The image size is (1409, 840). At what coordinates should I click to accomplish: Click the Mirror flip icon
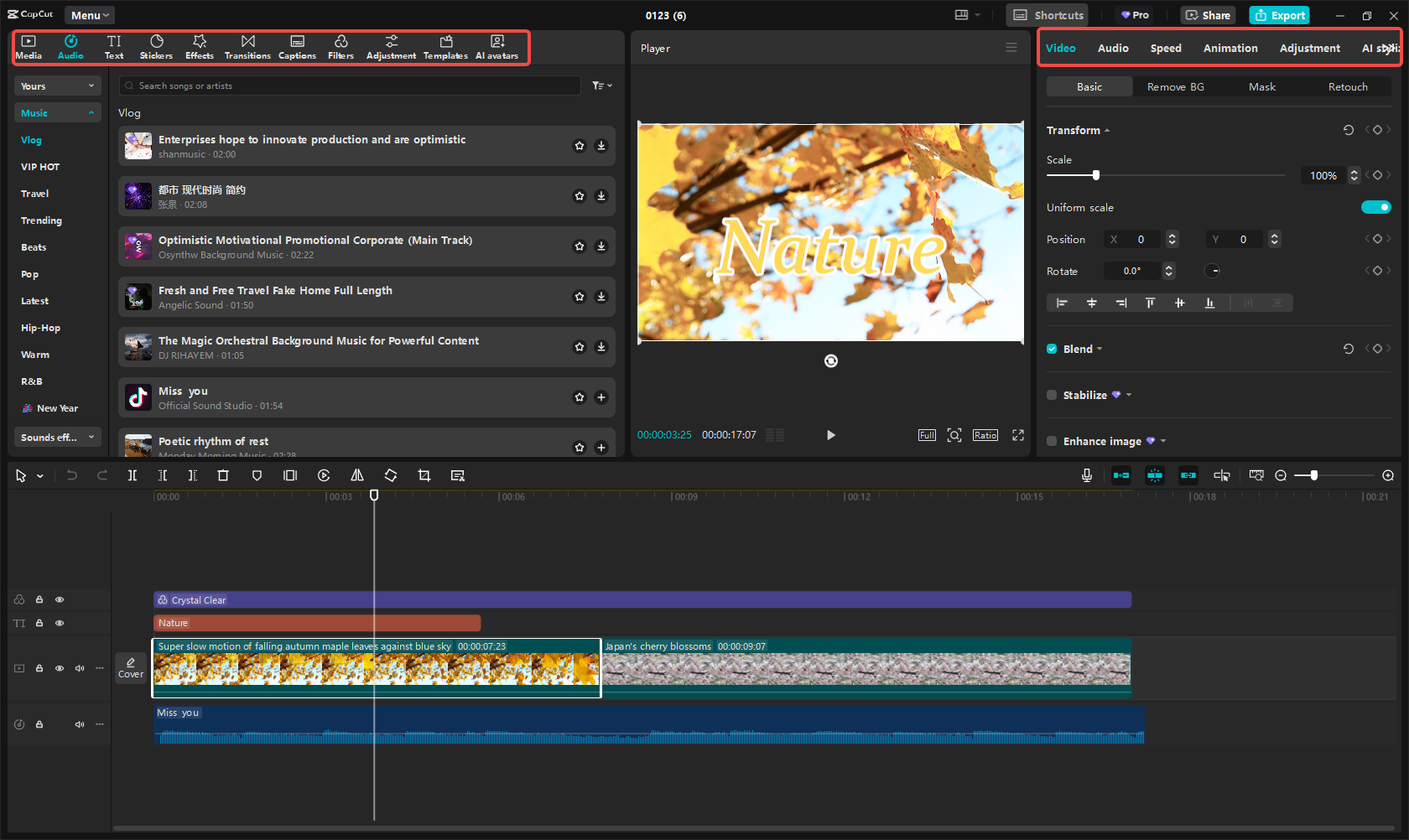coord(357,475)
